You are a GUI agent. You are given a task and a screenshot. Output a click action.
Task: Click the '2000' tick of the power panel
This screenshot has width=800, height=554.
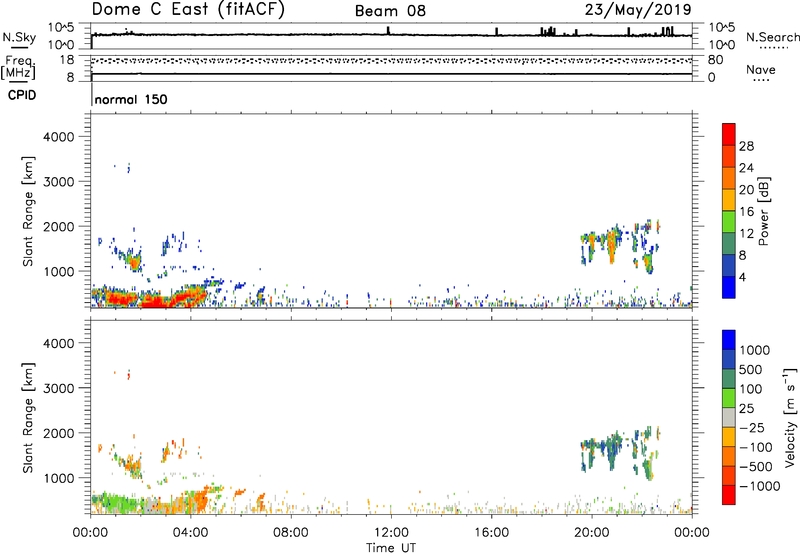pyautogui.click(x=58, y=226)
